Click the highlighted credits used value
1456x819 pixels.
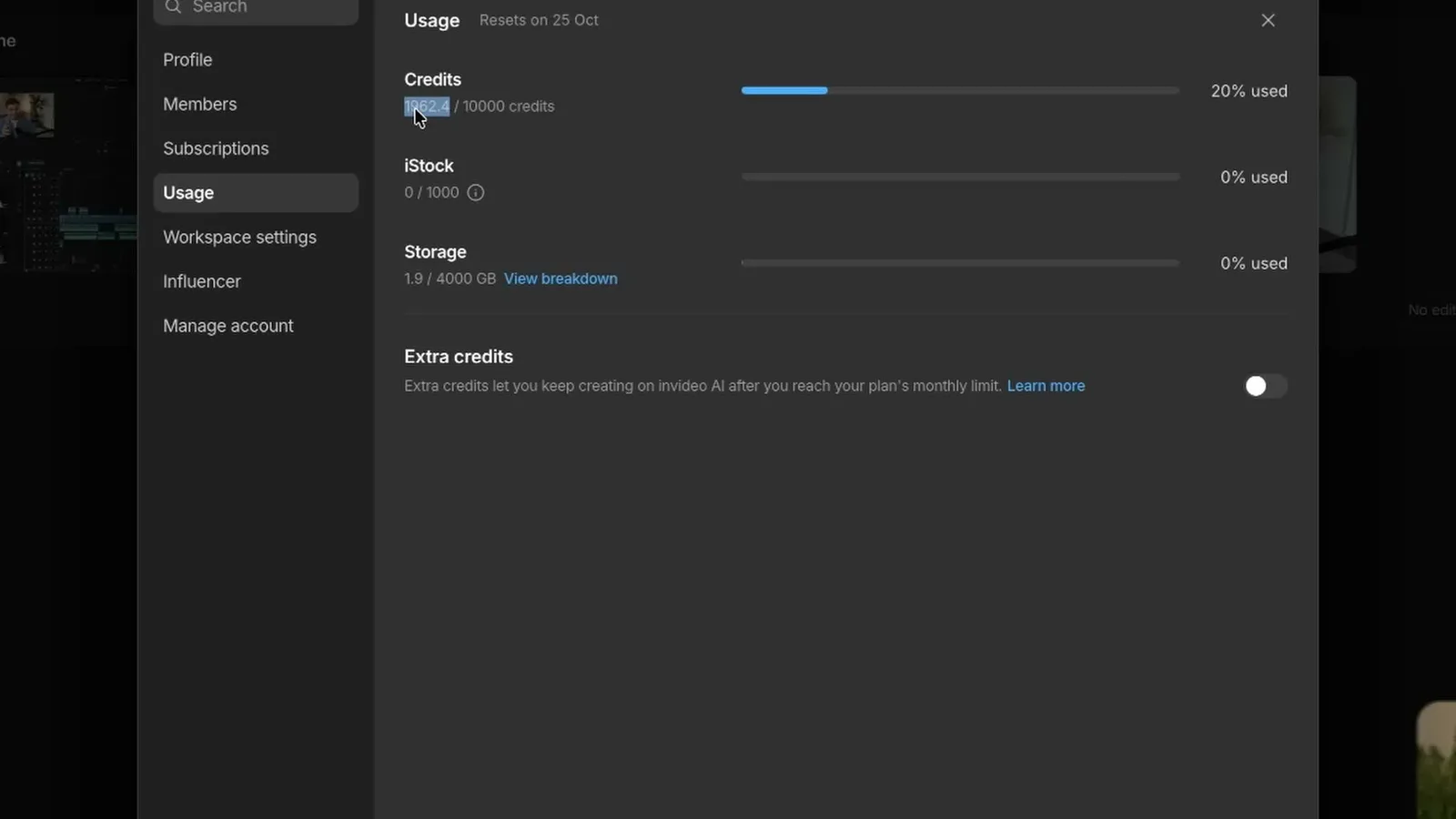tap(427, 106)
